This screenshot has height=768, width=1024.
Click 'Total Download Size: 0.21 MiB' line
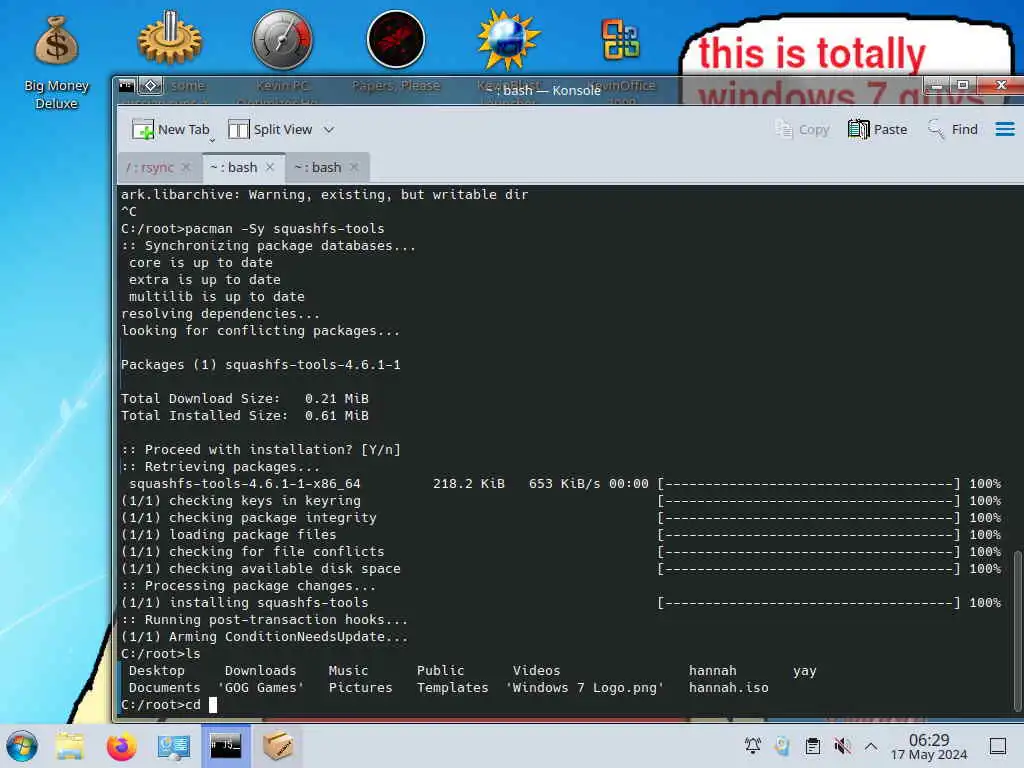click(x=245, y=398)
